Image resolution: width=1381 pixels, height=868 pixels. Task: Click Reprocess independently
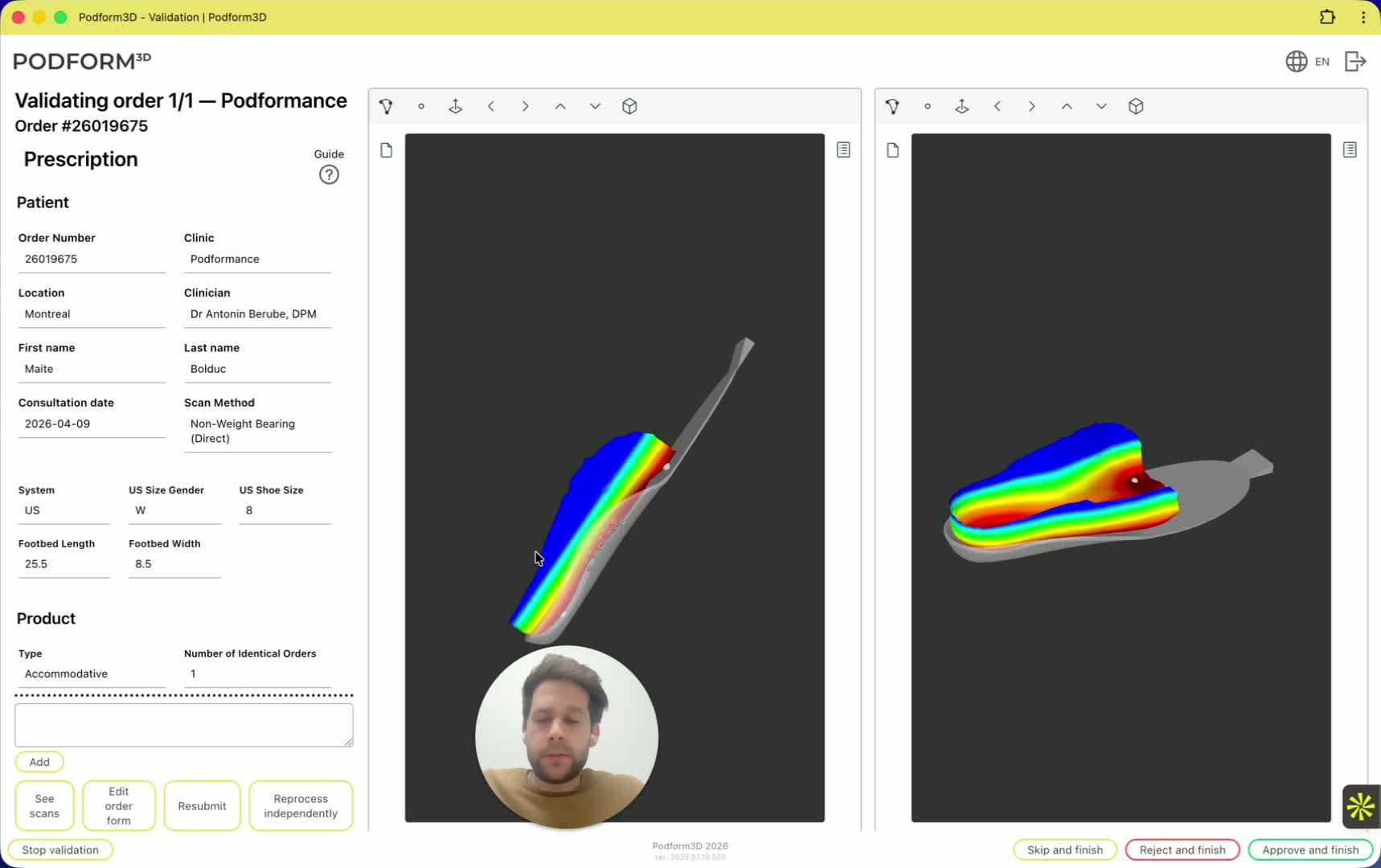tap(301, 806)
